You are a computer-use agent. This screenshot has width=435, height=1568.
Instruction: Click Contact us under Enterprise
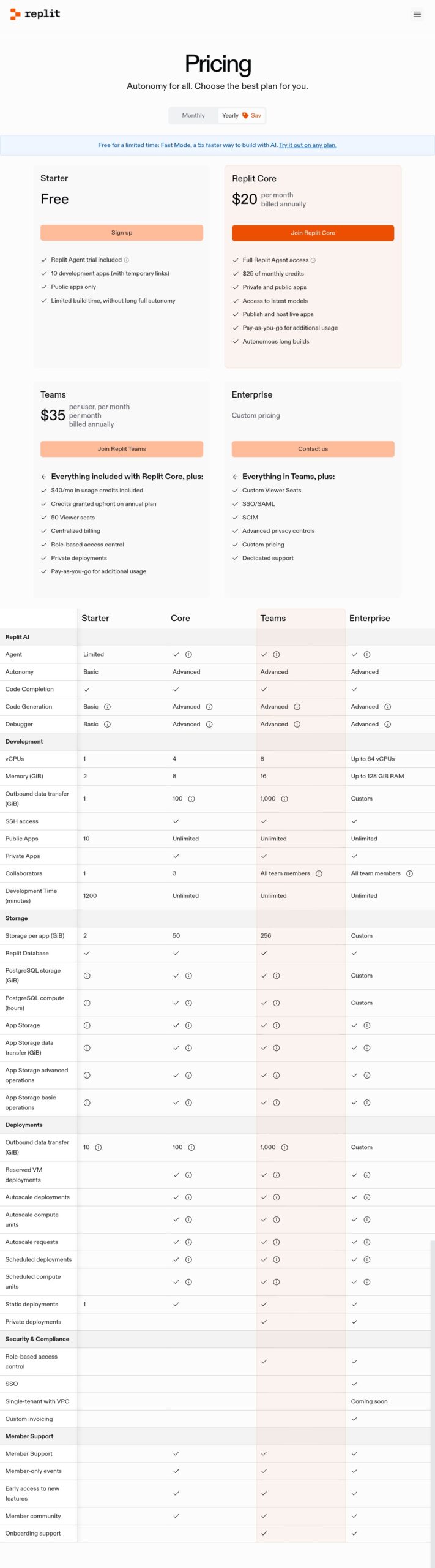(313, 449)
